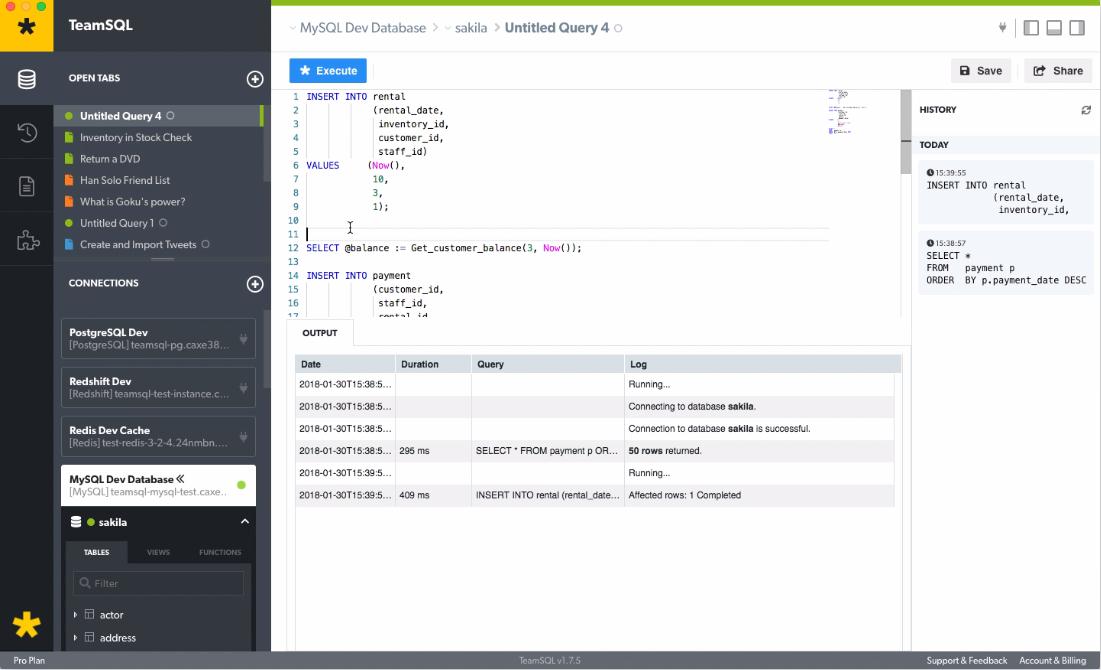Open the Return a DVD tab

[x=110, y=159]
